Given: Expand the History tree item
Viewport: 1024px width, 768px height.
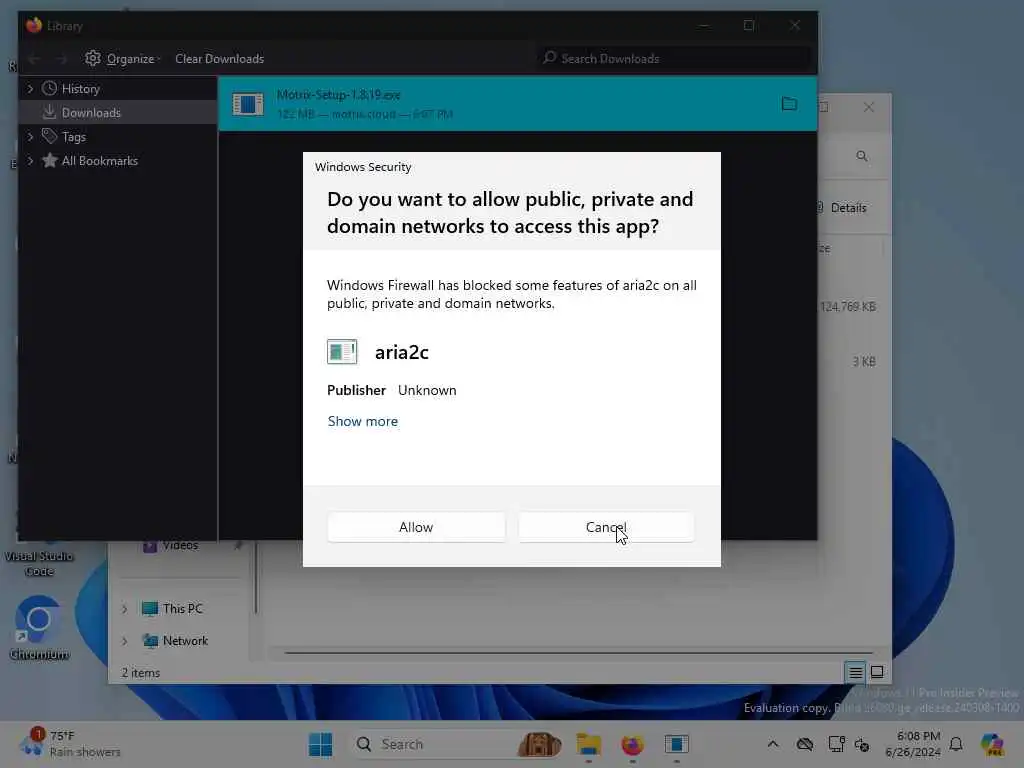Looking at the screenshot, I should pos(30,88).
